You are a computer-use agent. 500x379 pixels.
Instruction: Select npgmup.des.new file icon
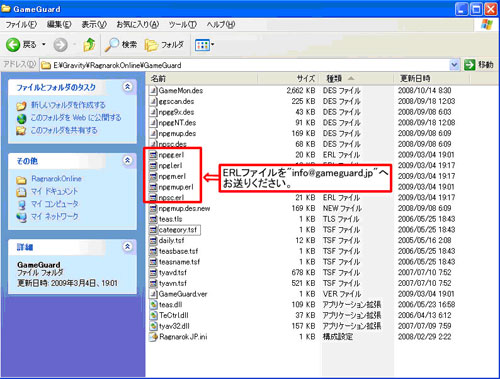153,209
